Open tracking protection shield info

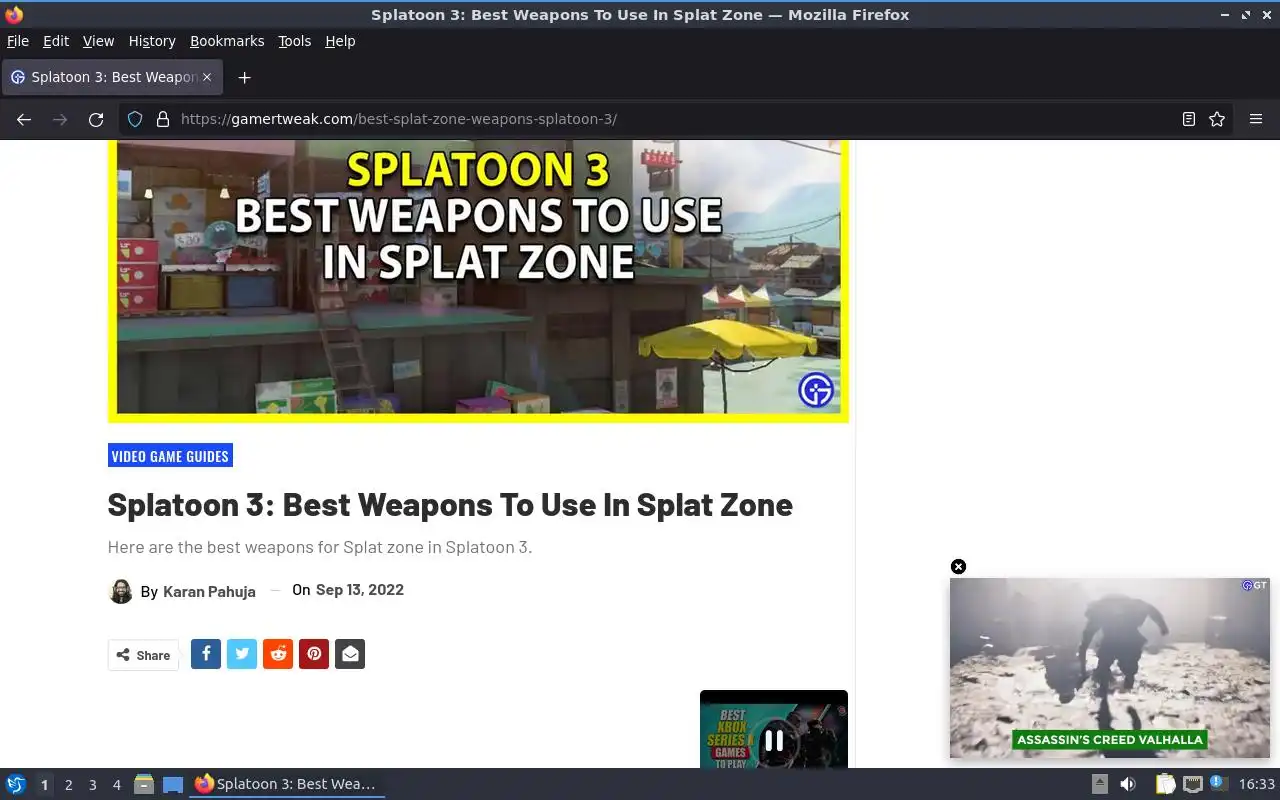pyautogui.click(x=135, y=119)
